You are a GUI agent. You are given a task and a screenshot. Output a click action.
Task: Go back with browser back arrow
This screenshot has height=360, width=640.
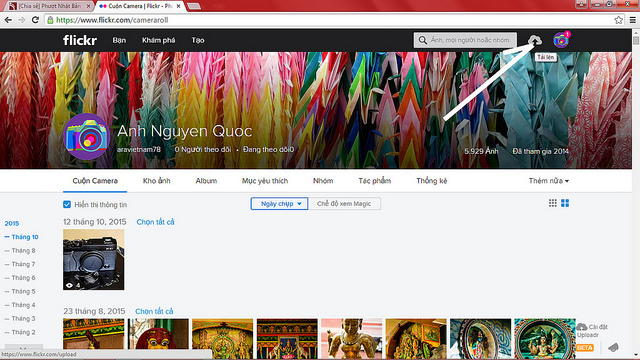click(8, 20)
